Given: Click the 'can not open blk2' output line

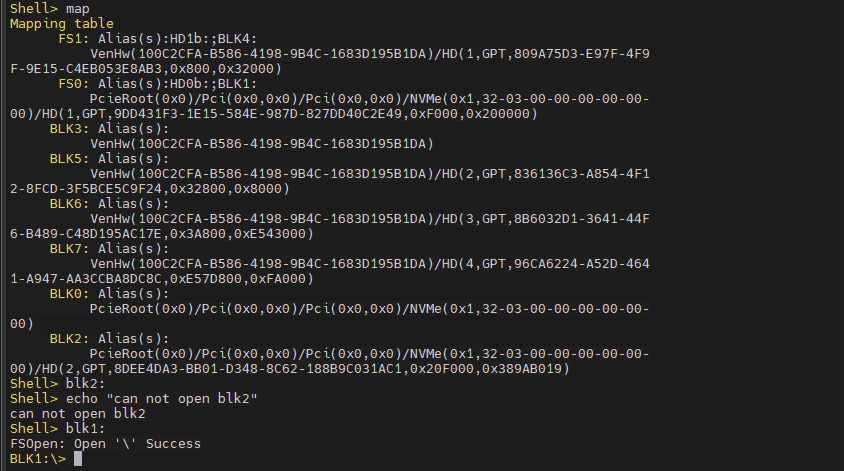Looking at the screenshot, I should pyautogui.click(x=78, y=414).
